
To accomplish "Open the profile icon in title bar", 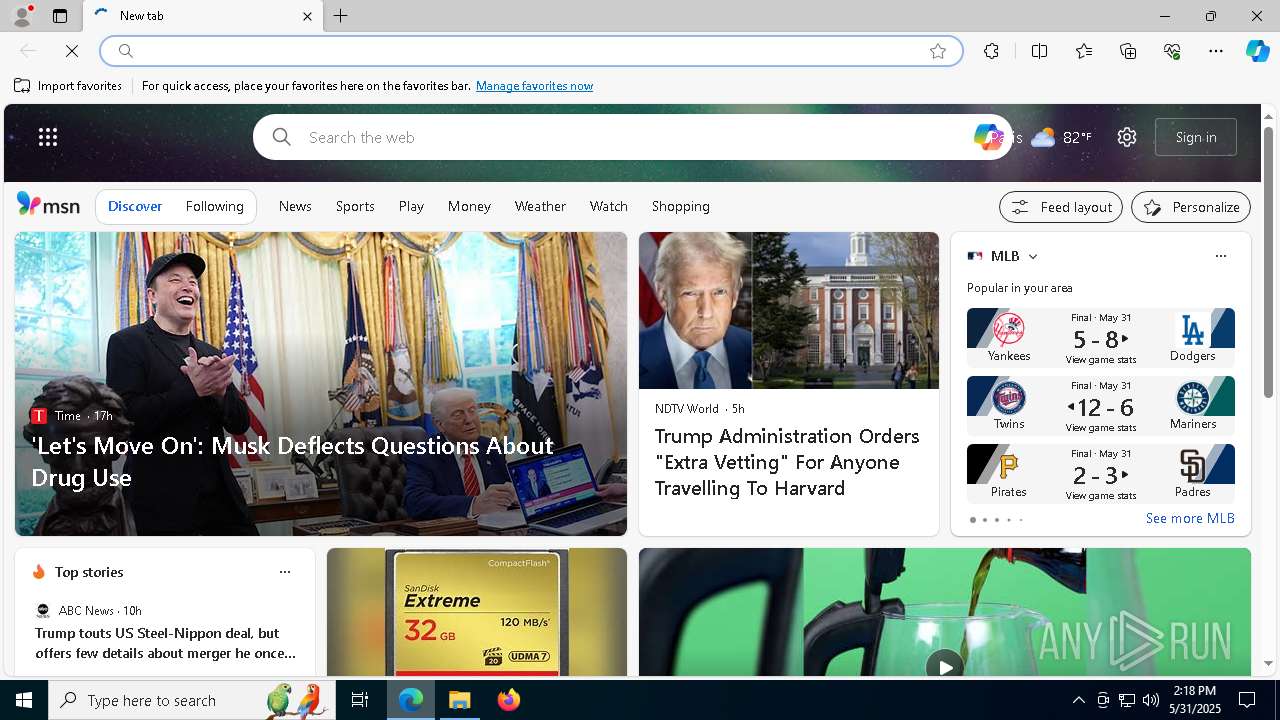I will 21,16.
